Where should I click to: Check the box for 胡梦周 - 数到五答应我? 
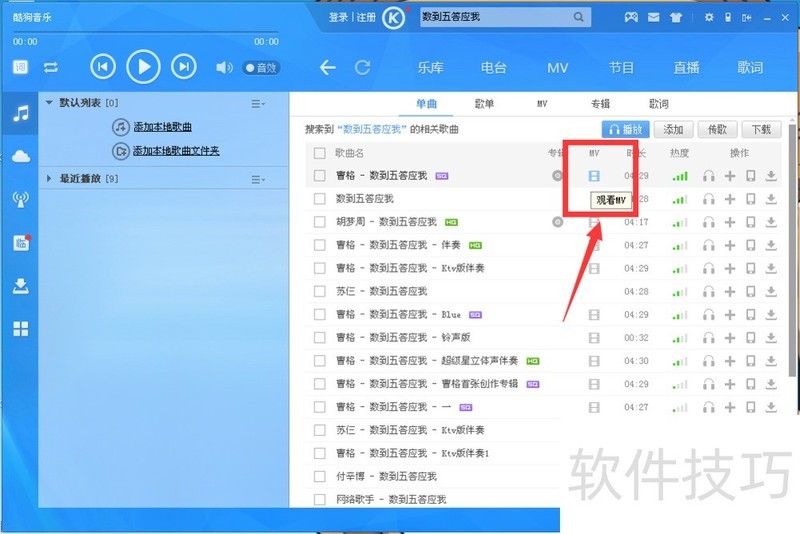pyautogui.click(x=319, y=222)
